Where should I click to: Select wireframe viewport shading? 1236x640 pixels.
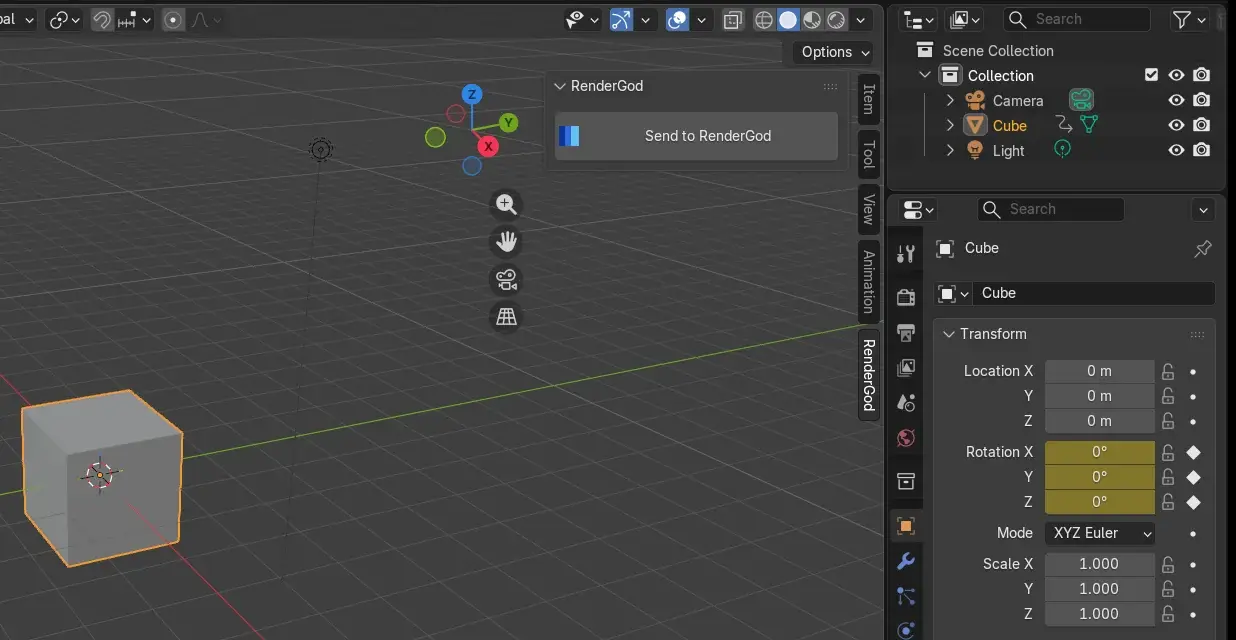point(764,20)
